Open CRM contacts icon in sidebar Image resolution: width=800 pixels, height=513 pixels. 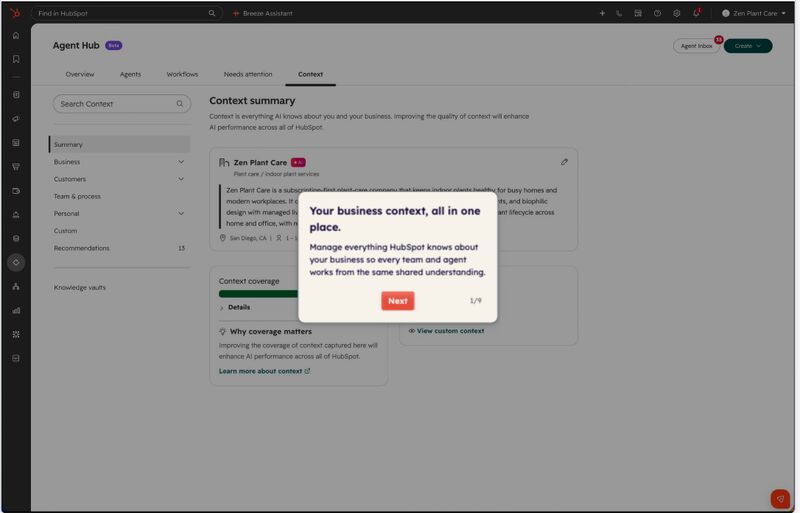pos(16,95)
